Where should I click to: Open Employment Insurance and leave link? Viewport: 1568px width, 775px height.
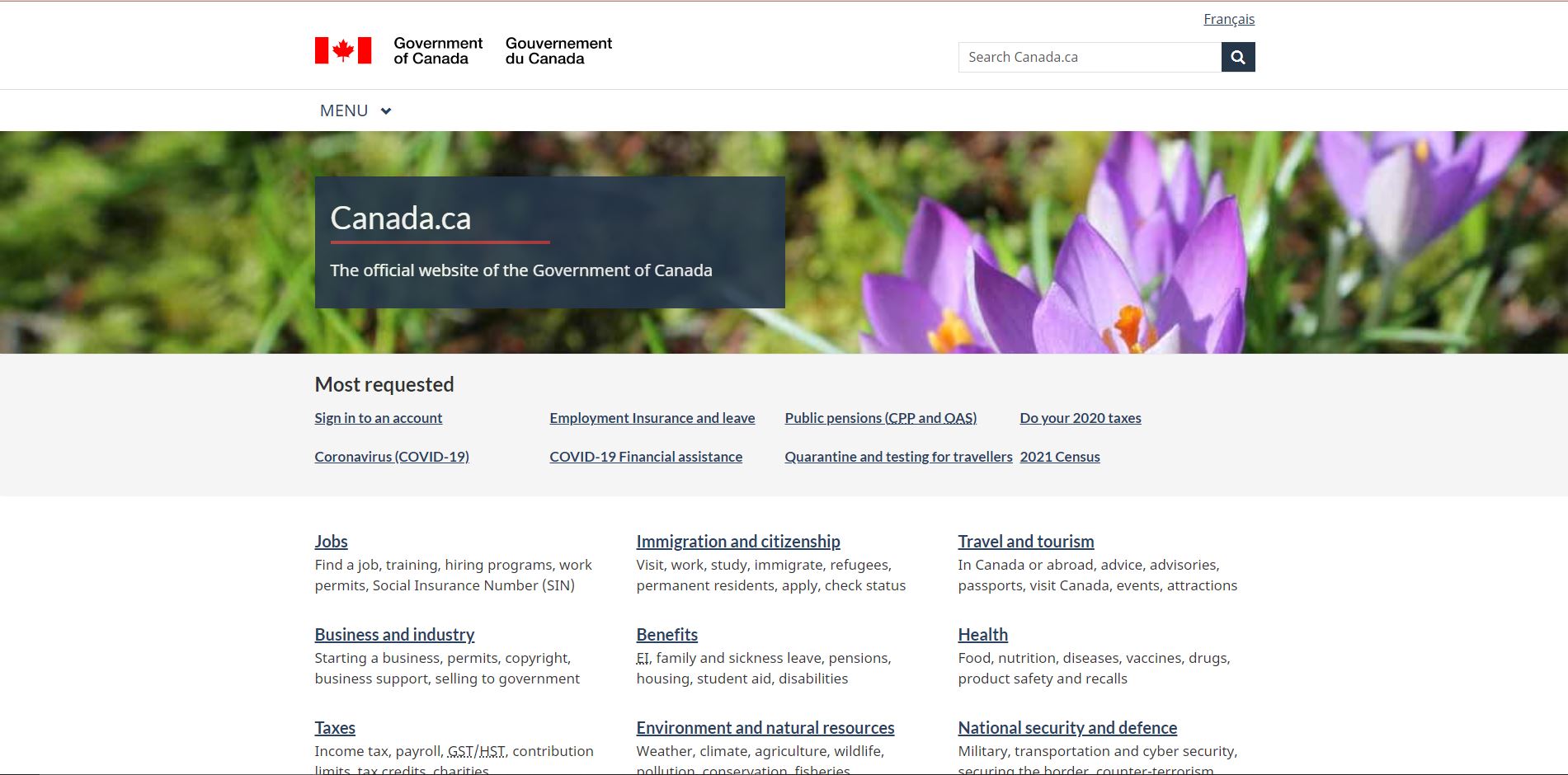[652, 418]
